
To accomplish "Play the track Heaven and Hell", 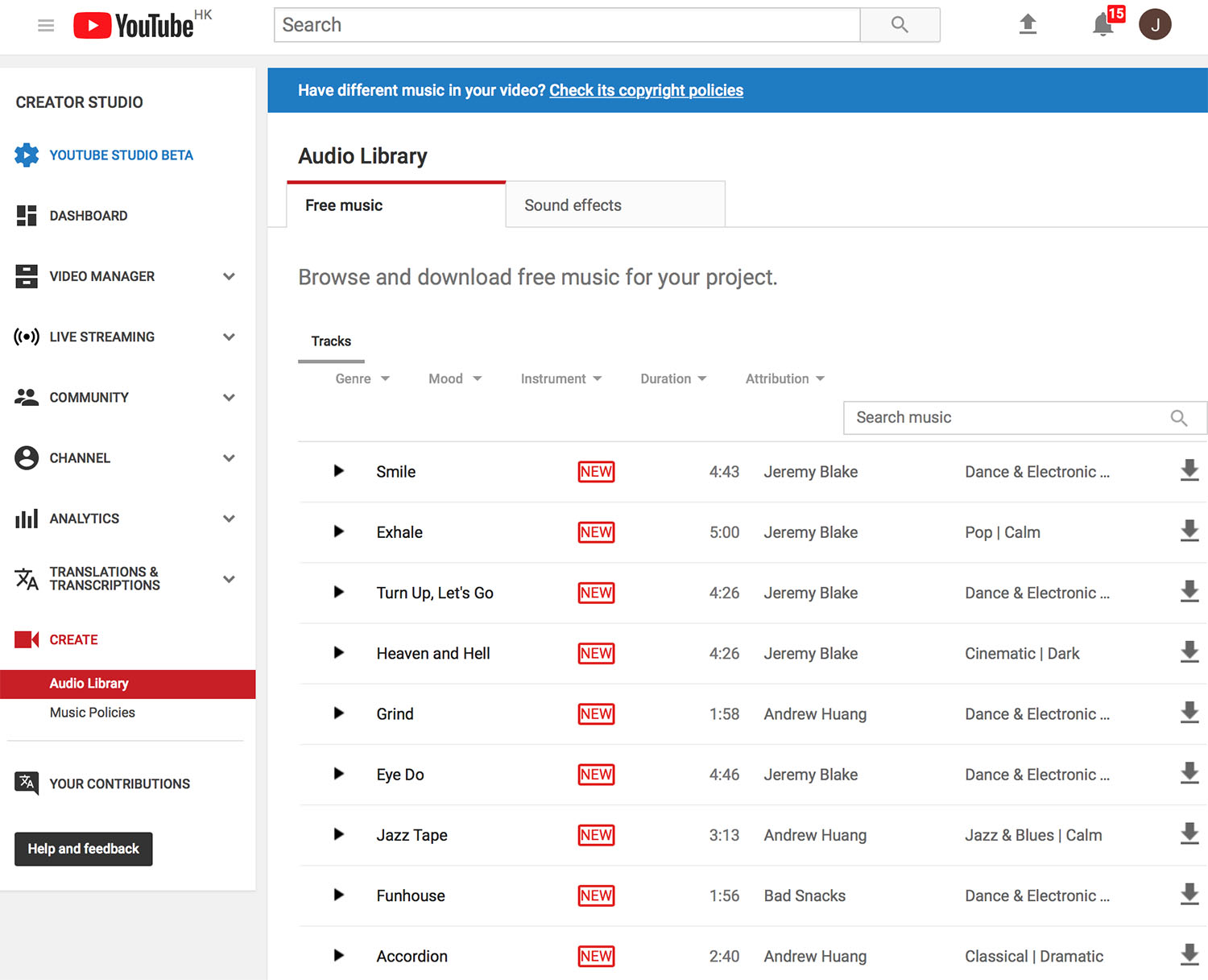I will point(339,653).
